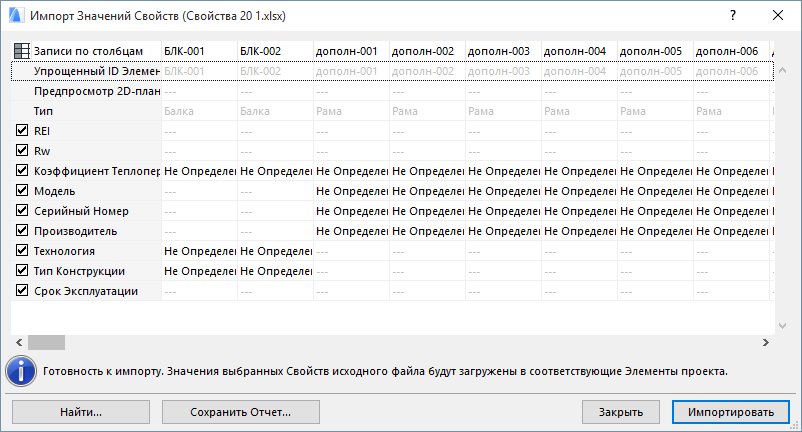Select the БЛК-001 column header
The height and width of the screenshot is (432, 802).
184,51
